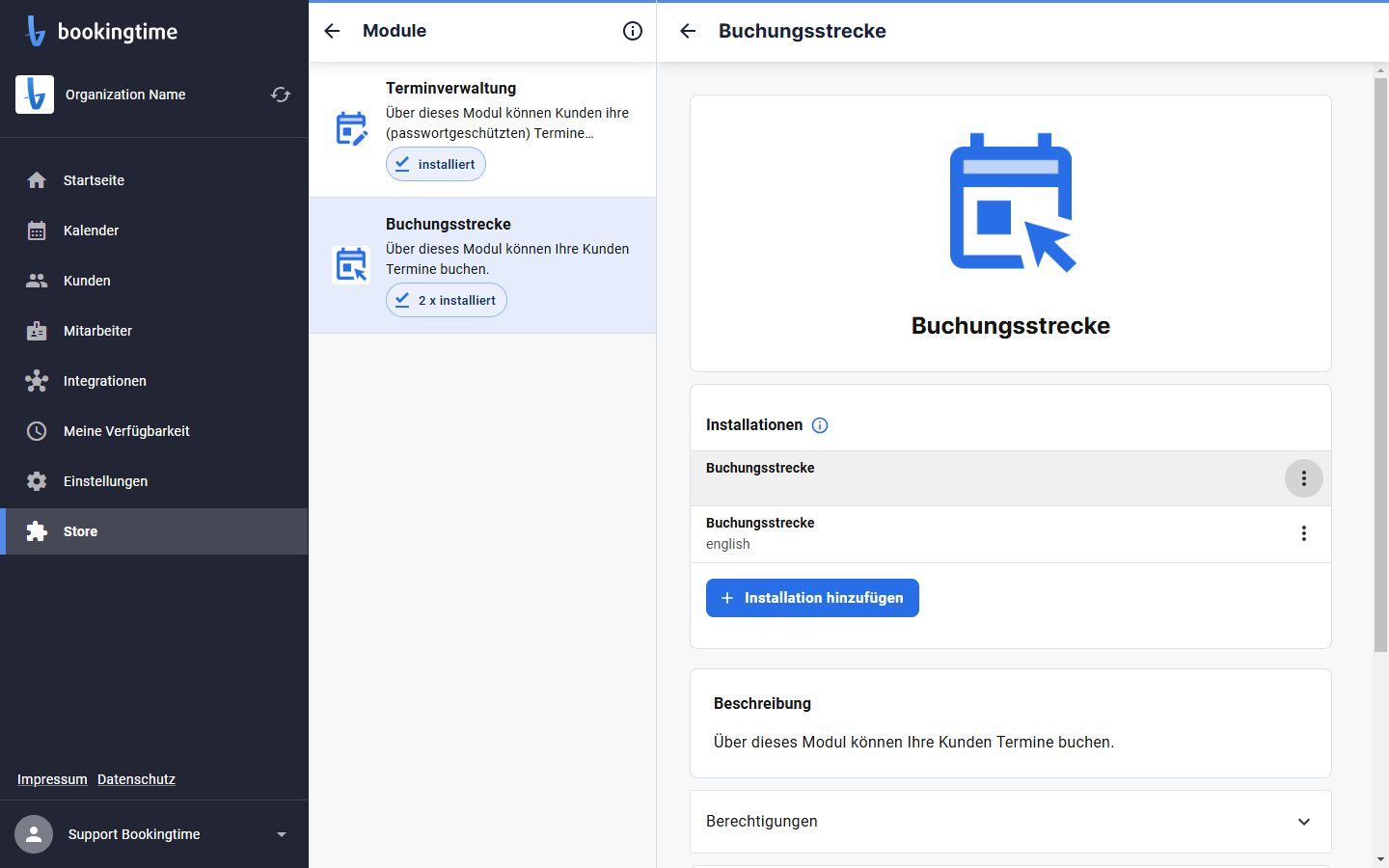Select the Terminverwaltung module title
This screenshot has height=868, width=1389.
(x=451, y=88)
